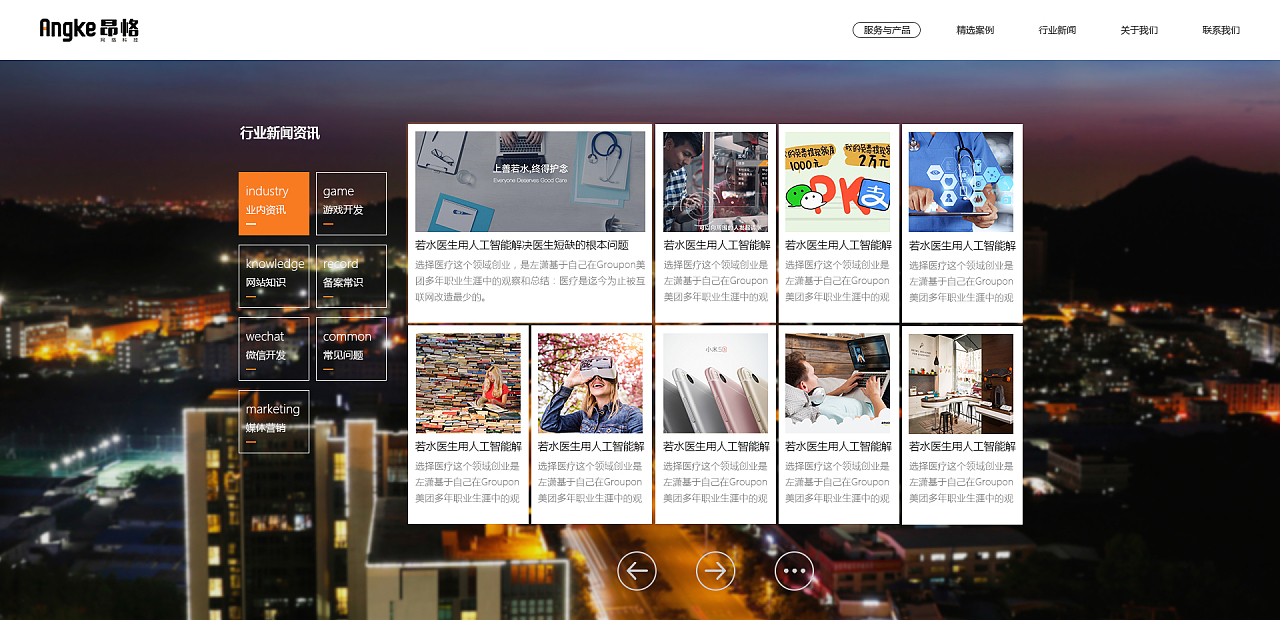Open 行业新闻 navigation link

pyautogui.click(x=1057, y=30)
